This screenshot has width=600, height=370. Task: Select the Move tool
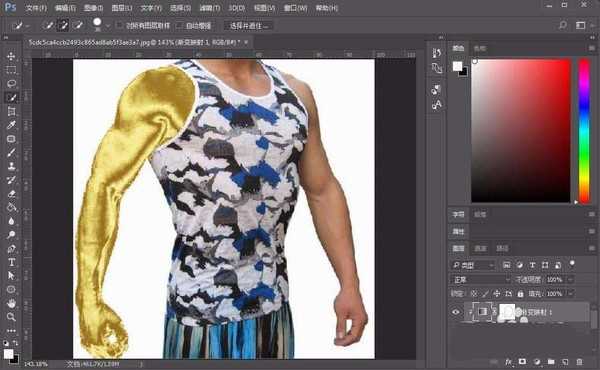[x=11, y=56]
